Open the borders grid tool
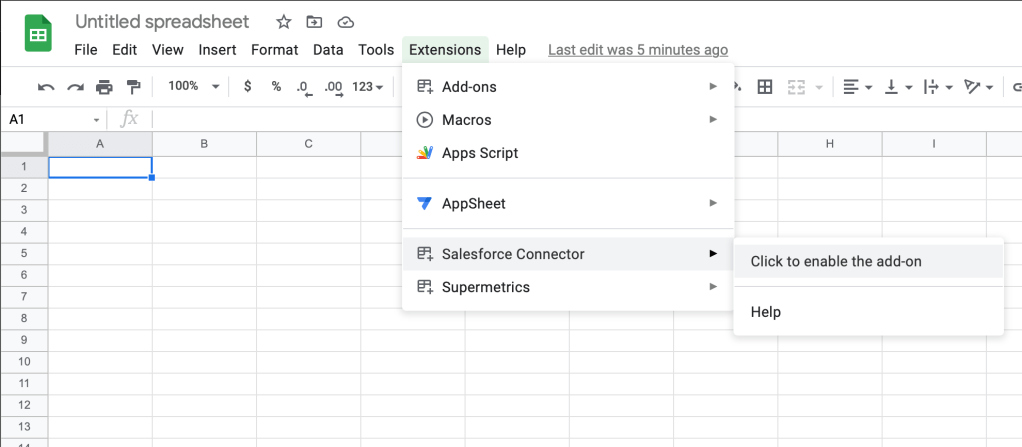The width and height of the screenshot is (1022, 447). (x=765, y=87)
